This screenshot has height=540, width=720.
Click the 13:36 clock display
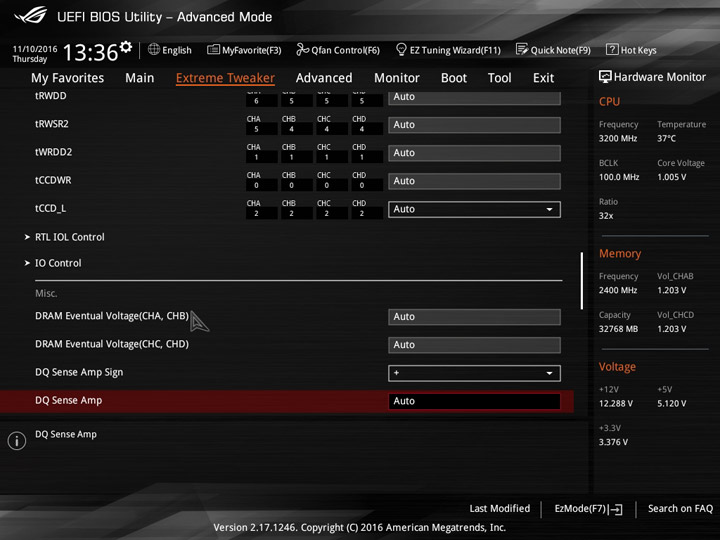coord(90,52)
